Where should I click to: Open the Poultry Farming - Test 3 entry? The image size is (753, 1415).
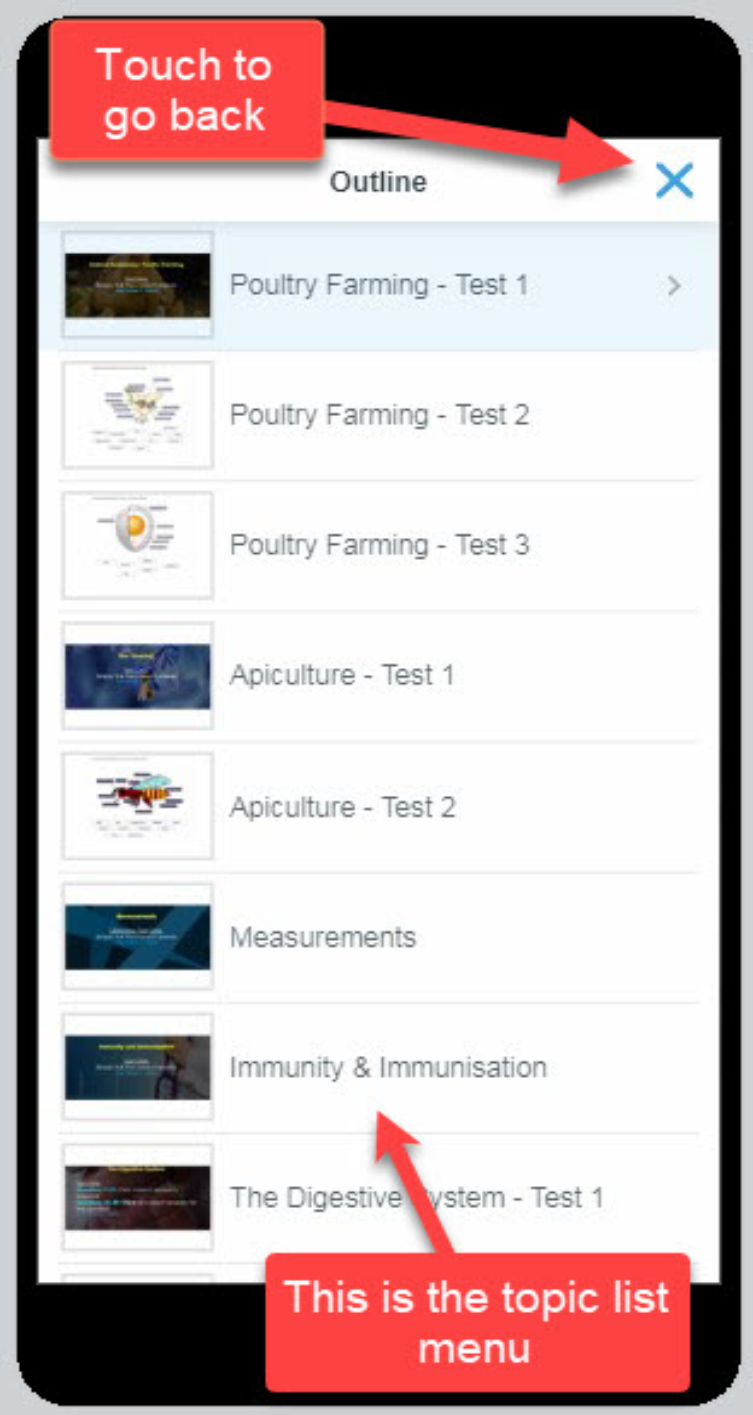click(379, 545)
